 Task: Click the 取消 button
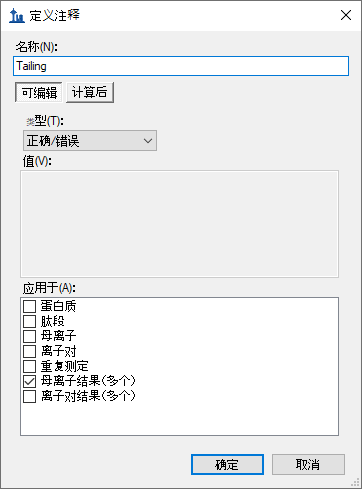[x=308, y=464]
